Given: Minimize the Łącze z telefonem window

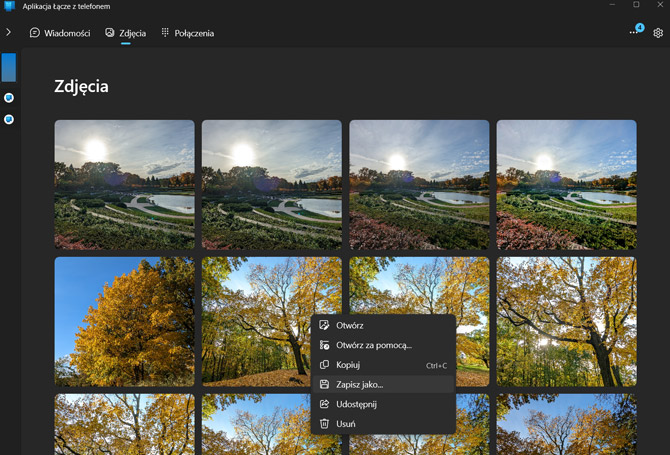Looking at the screenshot, I should [x=612, y=5].
